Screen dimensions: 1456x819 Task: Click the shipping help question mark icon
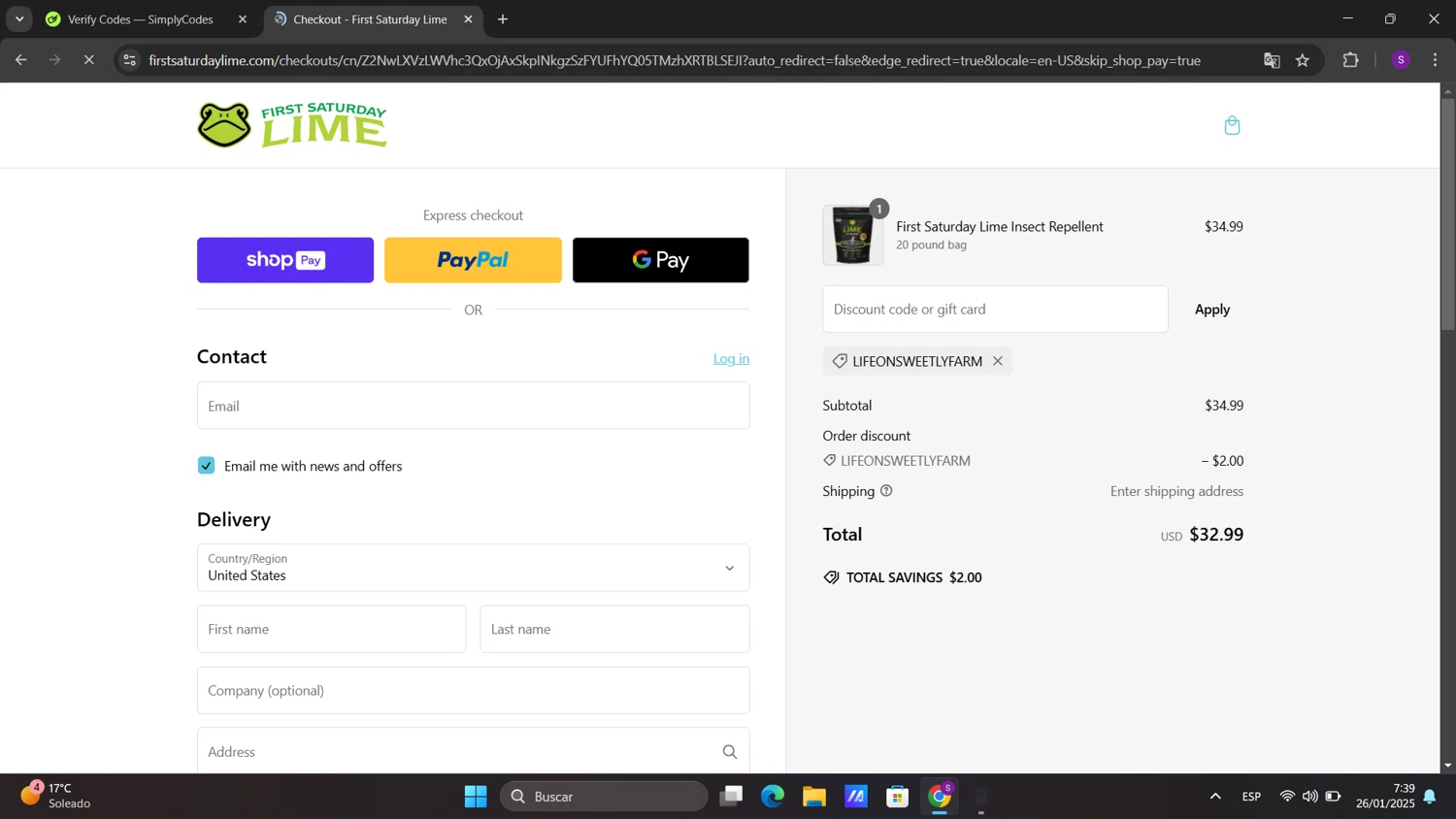(885, 491)
